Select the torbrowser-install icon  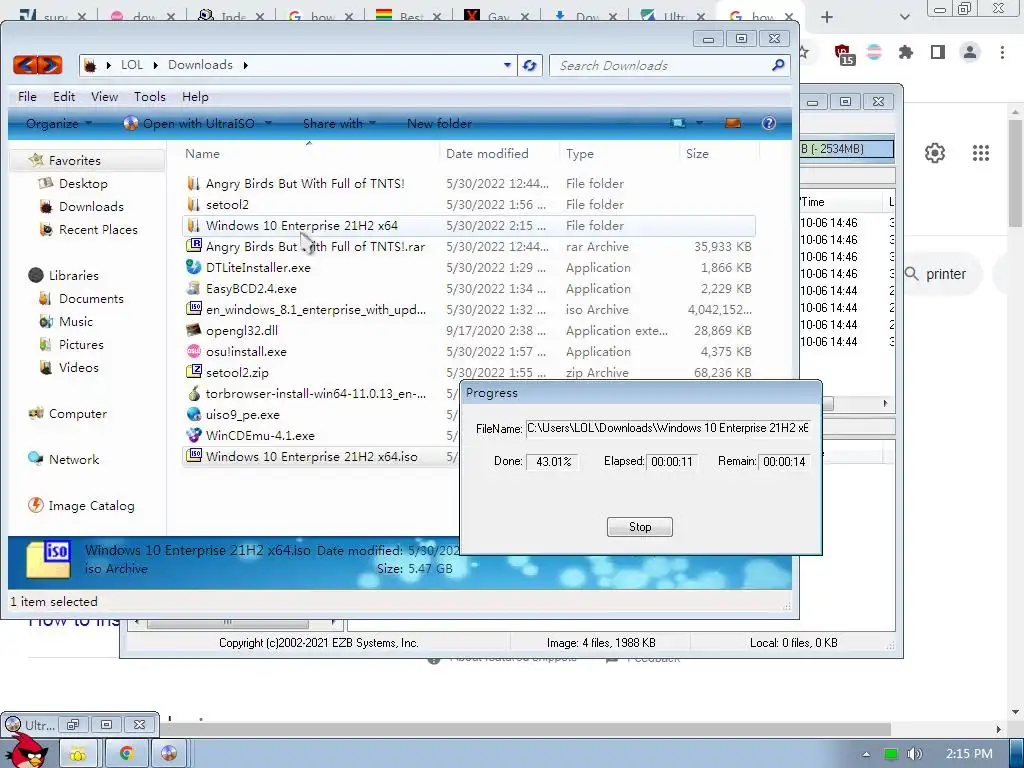tap(193, 393)
